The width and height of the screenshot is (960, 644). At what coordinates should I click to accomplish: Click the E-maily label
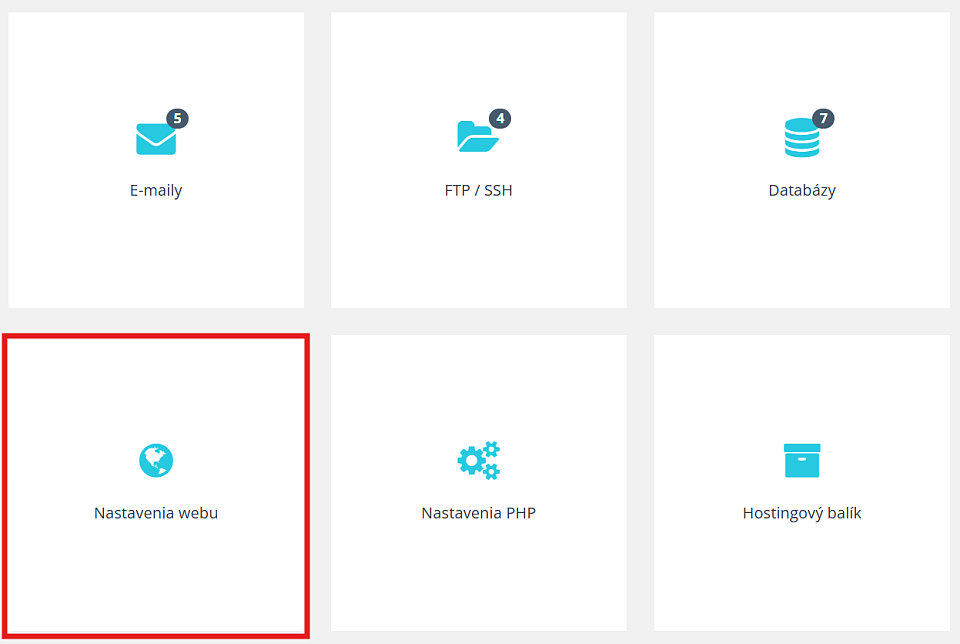pyautogui.click(x=156, y=190)
